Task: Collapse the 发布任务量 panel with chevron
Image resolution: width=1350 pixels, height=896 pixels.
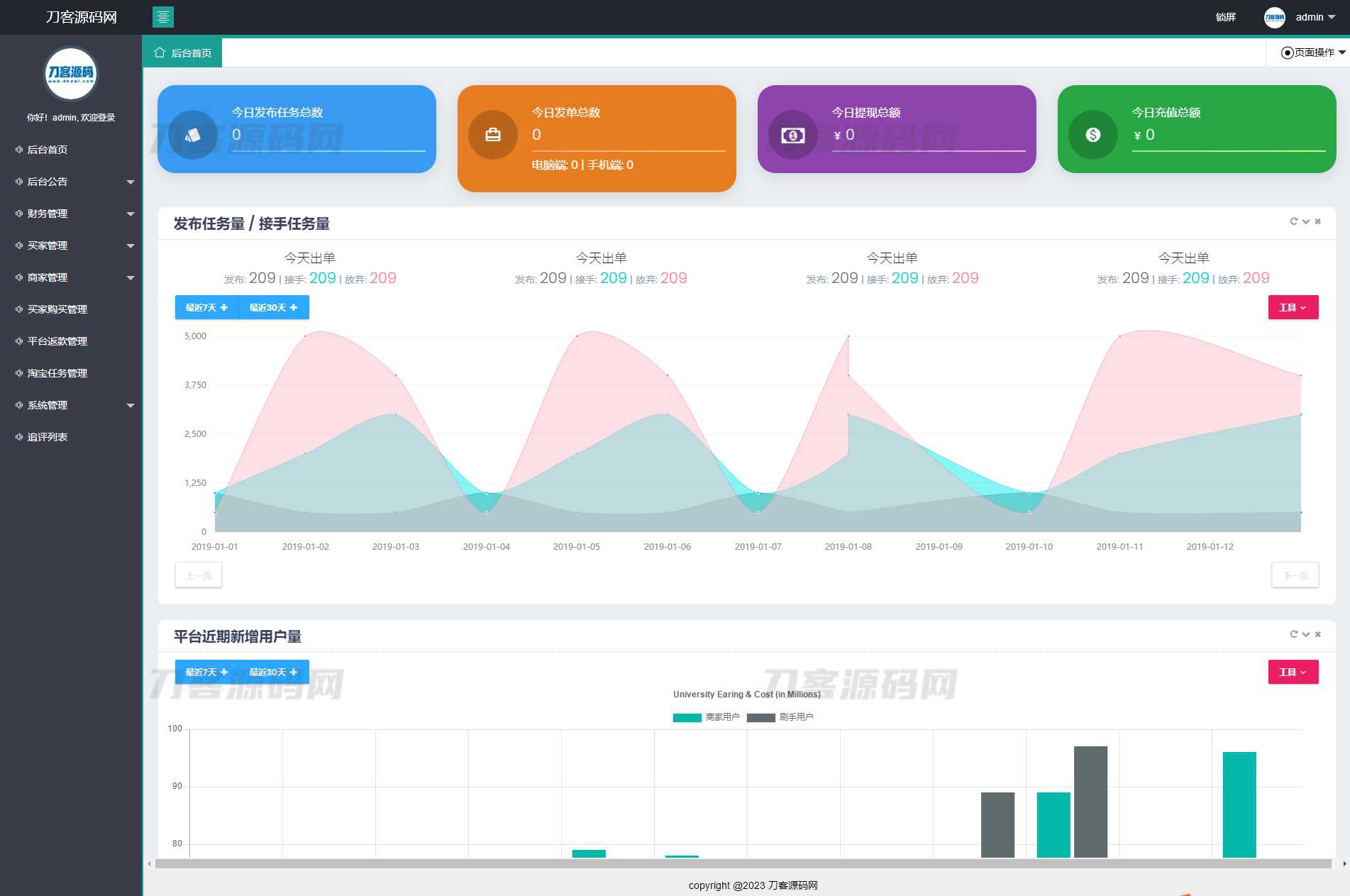Action: [1305, 221]
